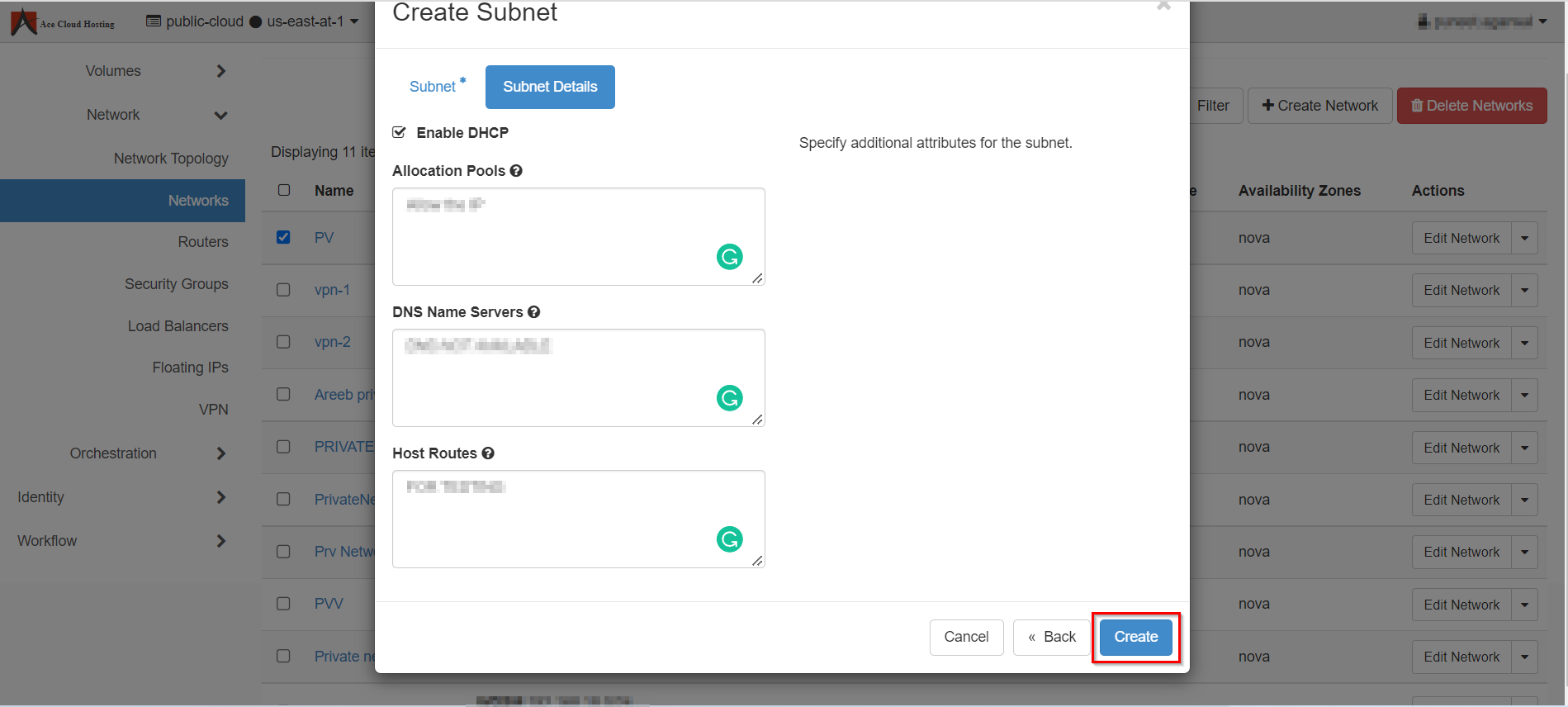Click the DNS Name Servers help icon
1568x707 pixels.
tap(534, 312)
